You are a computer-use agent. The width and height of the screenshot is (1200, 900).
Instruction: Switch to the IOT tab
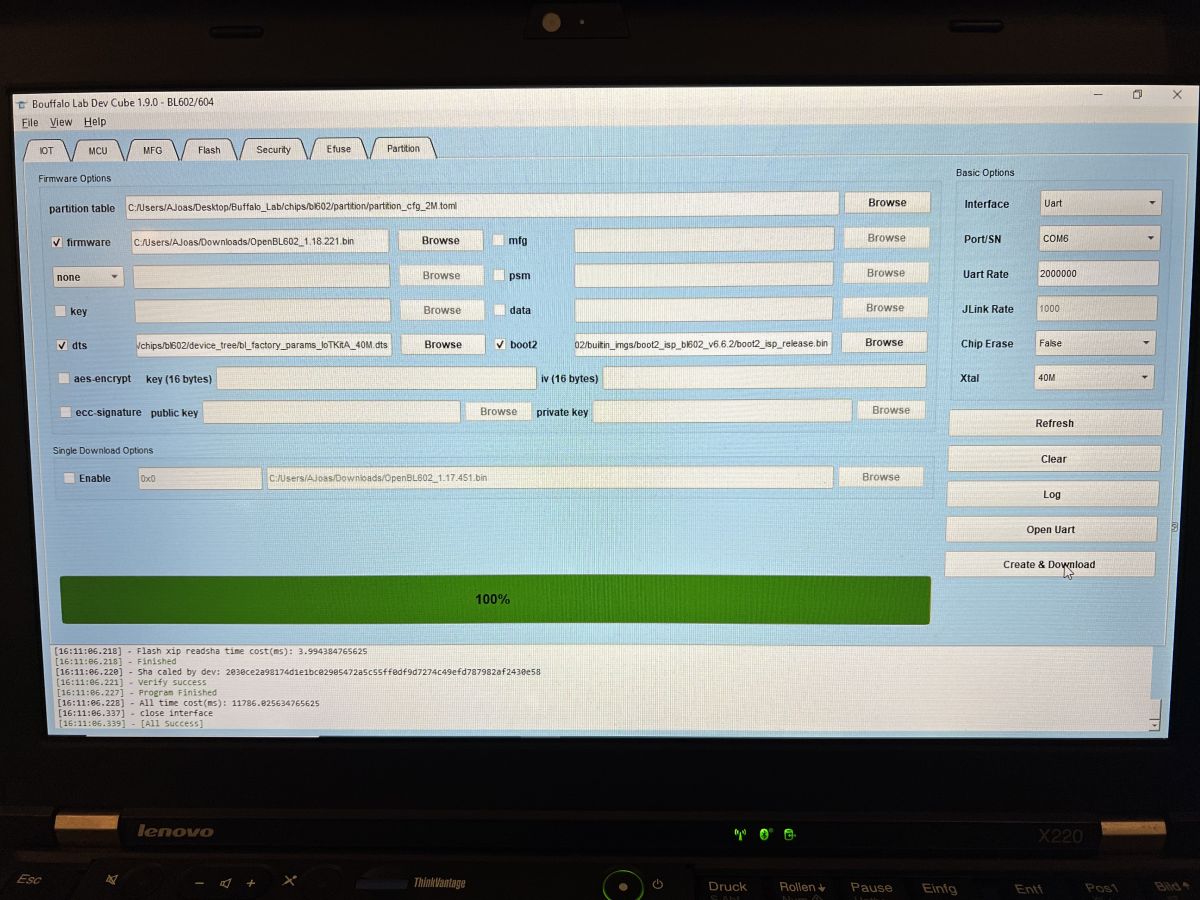[47, 150]
